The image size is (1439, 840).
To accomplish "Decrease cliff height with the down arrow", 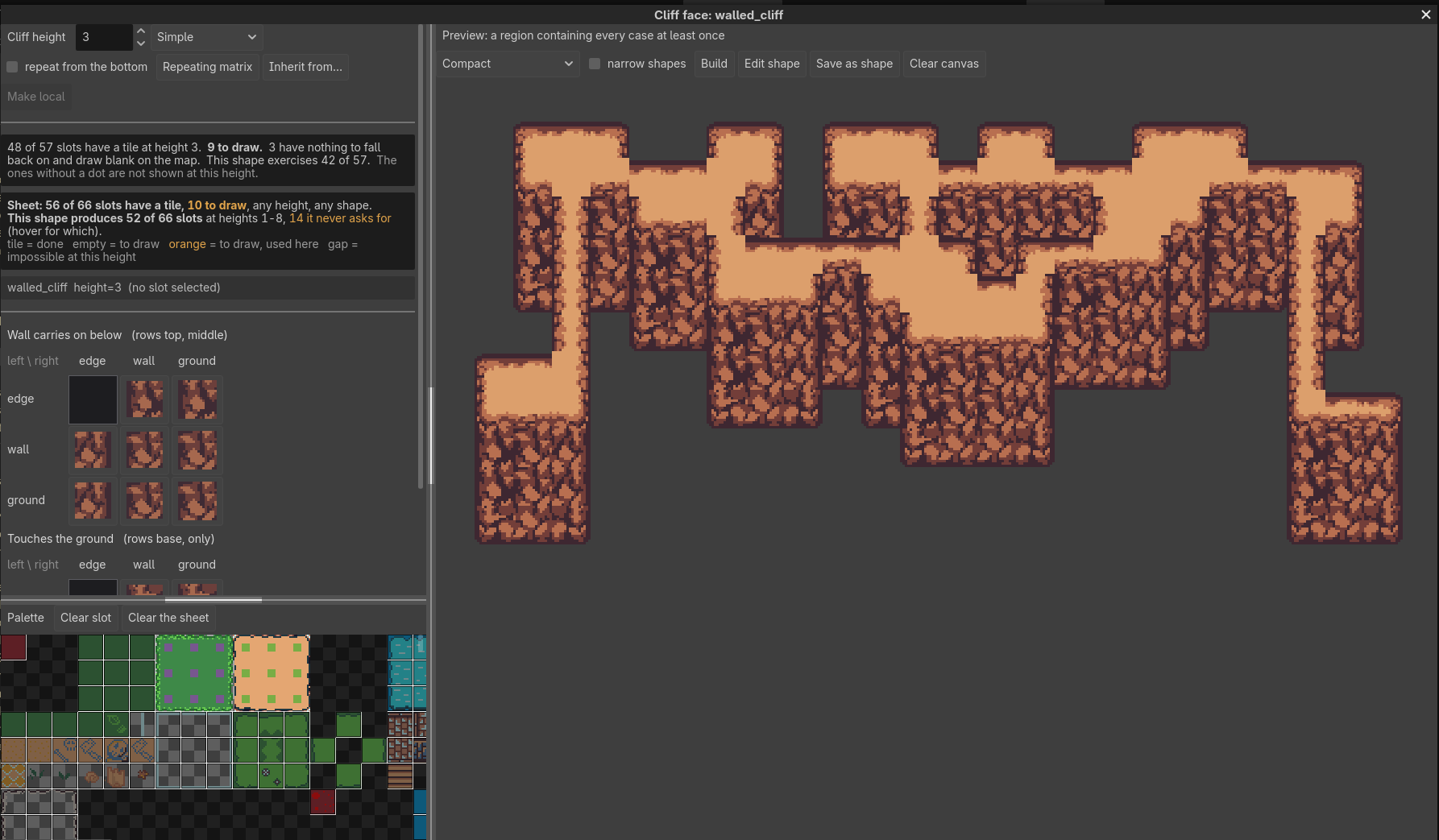I will tap(141, 43).
